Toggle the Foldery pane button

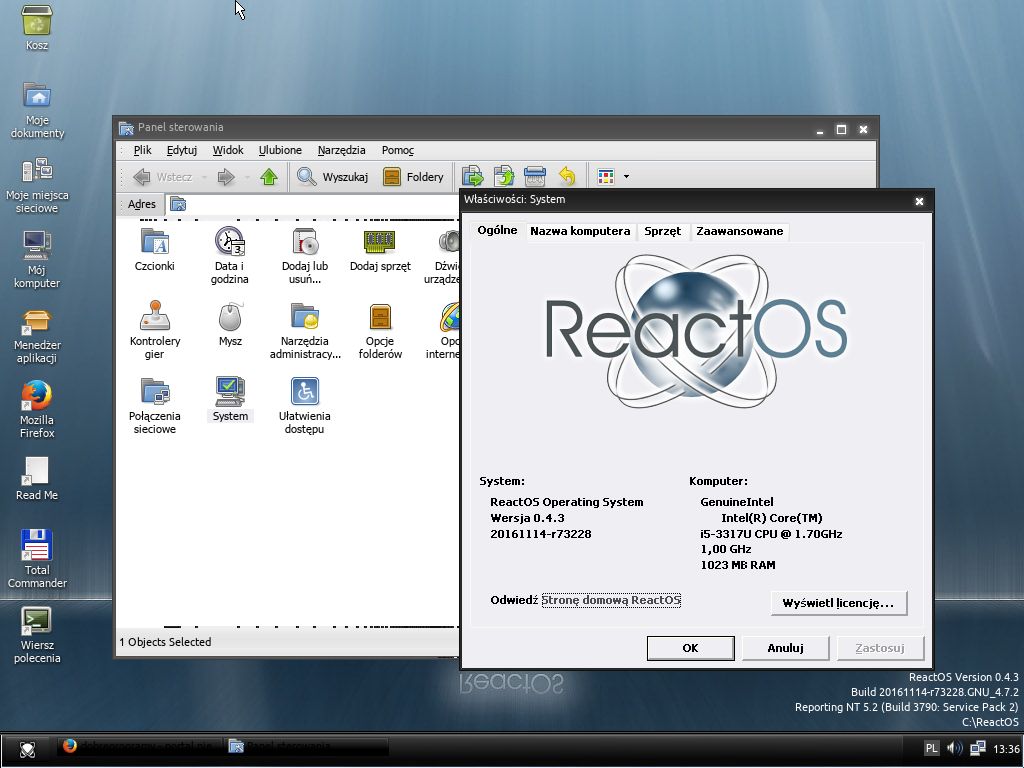click(x=413, y=177)
